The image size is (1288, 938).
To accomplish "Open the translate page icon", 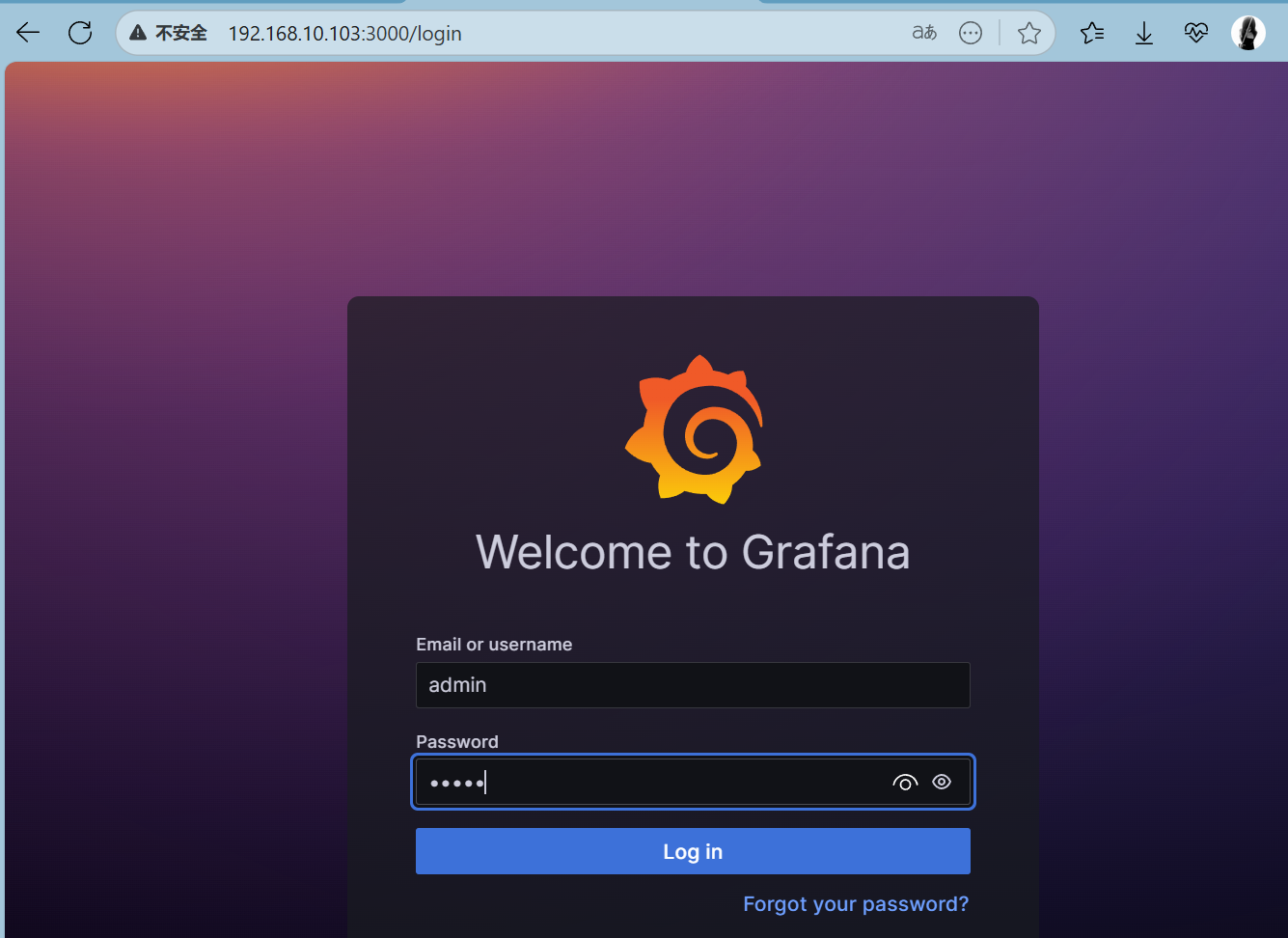I will (x=924, y=33).
